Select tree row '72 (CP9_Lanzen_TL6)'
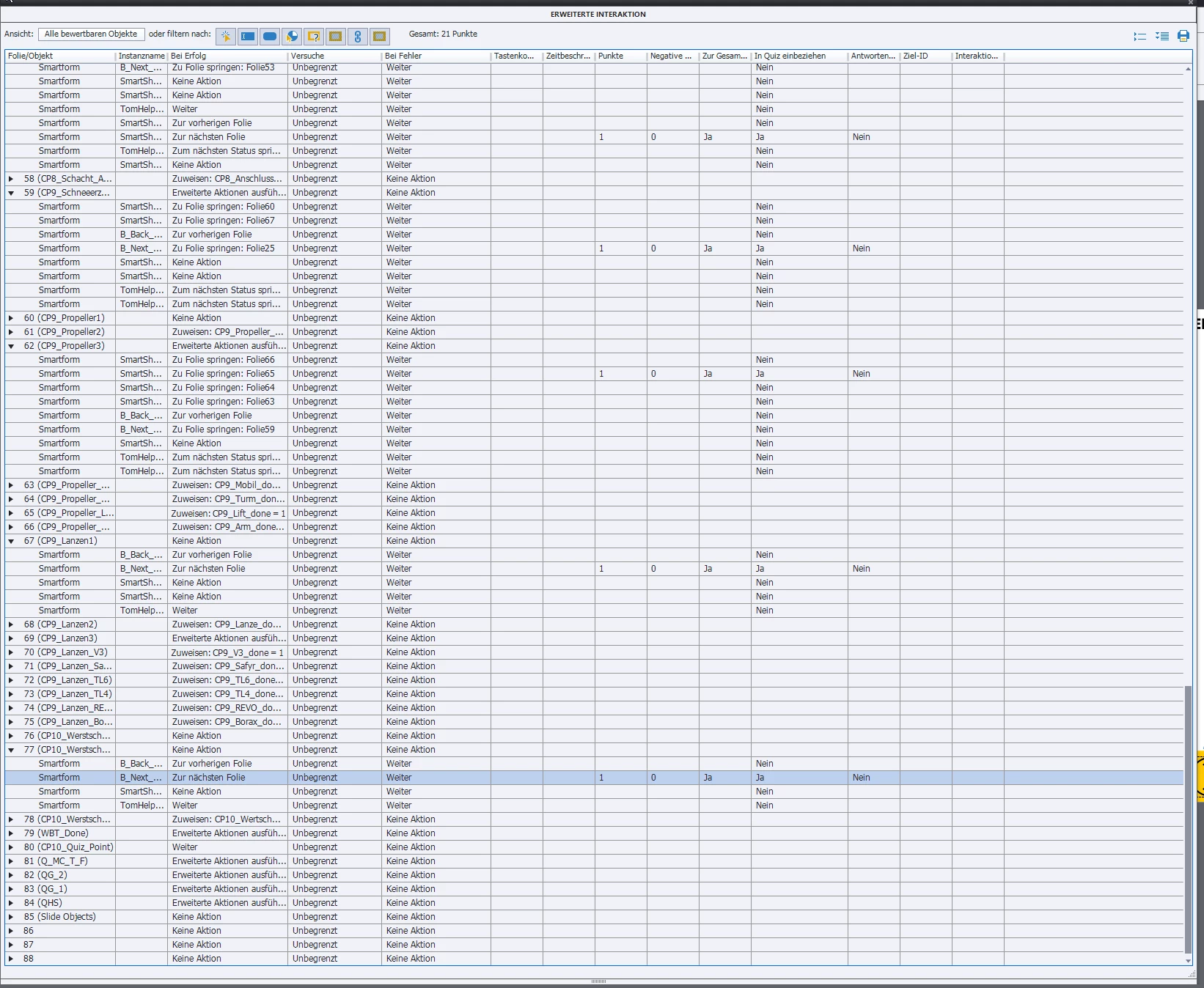Viewport: 1204px width, 988px height. pyautogui.click(x=60, y=680)
